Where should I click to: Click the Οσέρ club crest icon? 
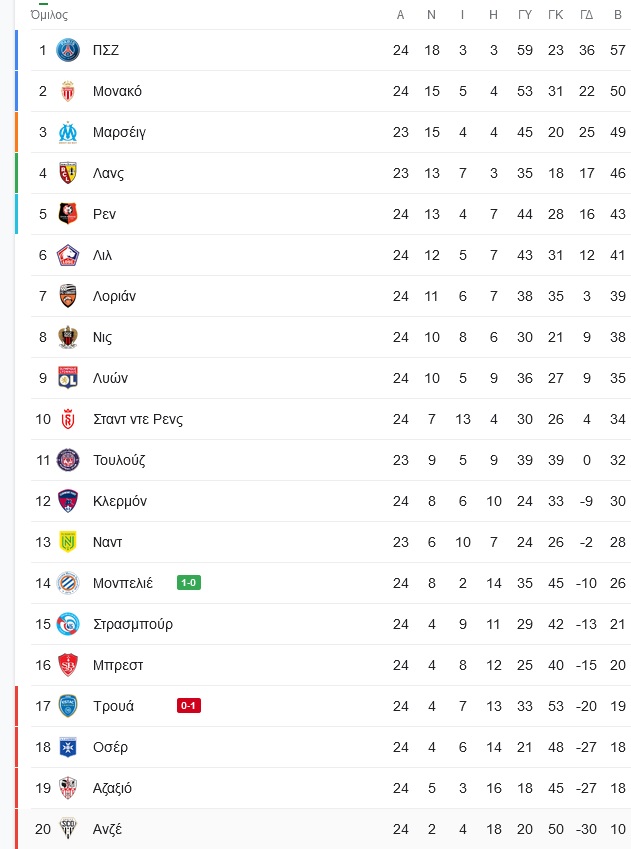pos(68,747)
